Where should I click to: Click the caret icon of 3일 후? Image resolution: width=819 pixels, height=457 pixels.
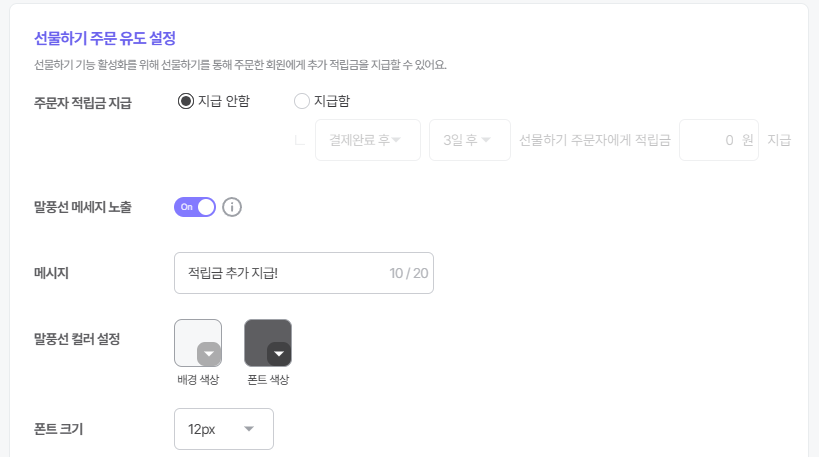(x=486, y=140)
